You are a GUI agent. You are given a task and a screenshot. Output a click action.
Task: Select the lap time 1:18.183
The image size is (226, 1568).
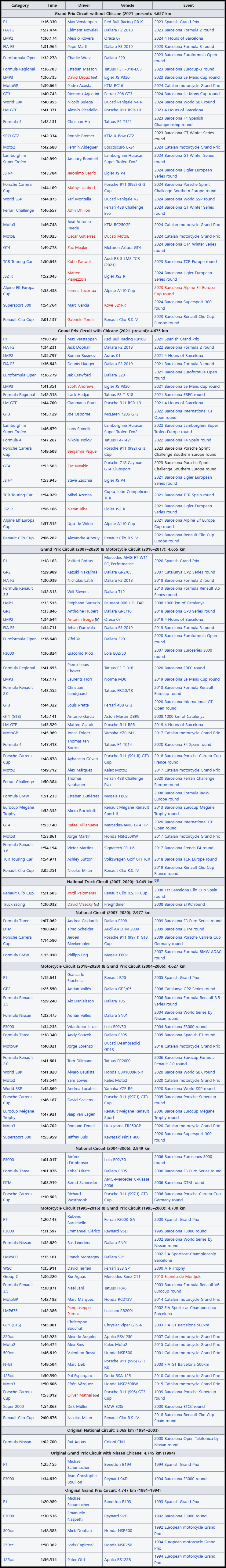49,561
